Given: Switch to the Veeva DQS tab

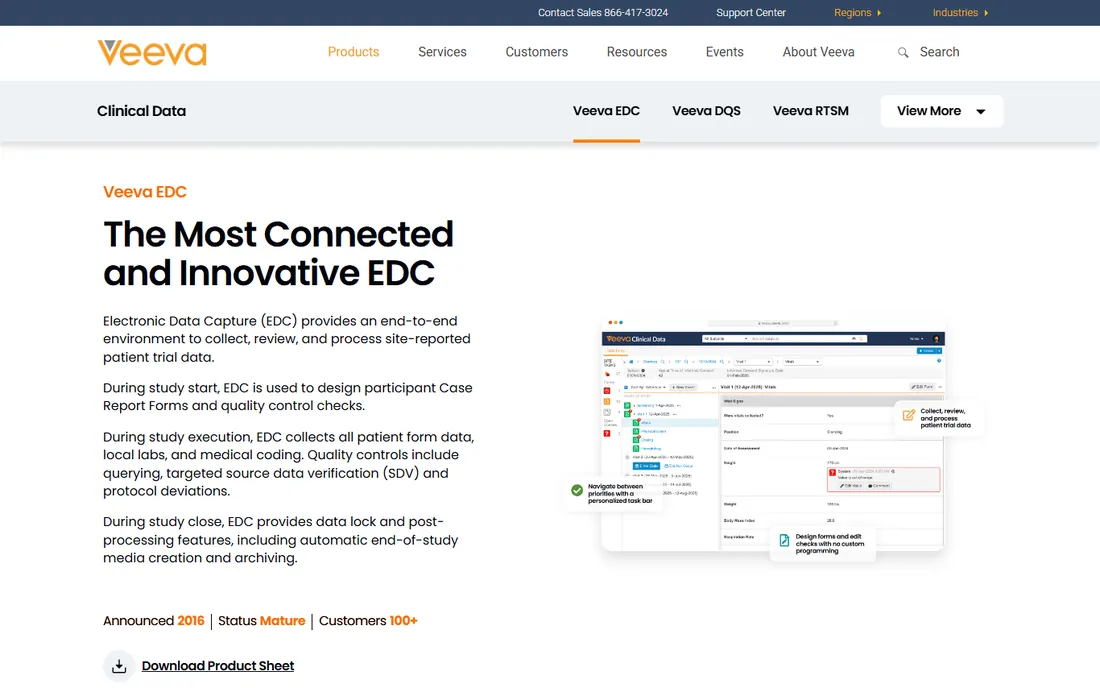Looking at the screenshot, I should [x=706, y=111].
